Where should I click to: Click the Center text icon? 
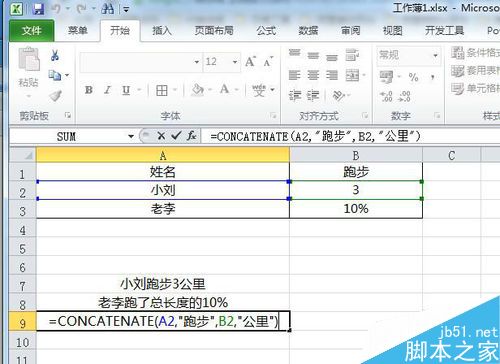coord(313,75)
